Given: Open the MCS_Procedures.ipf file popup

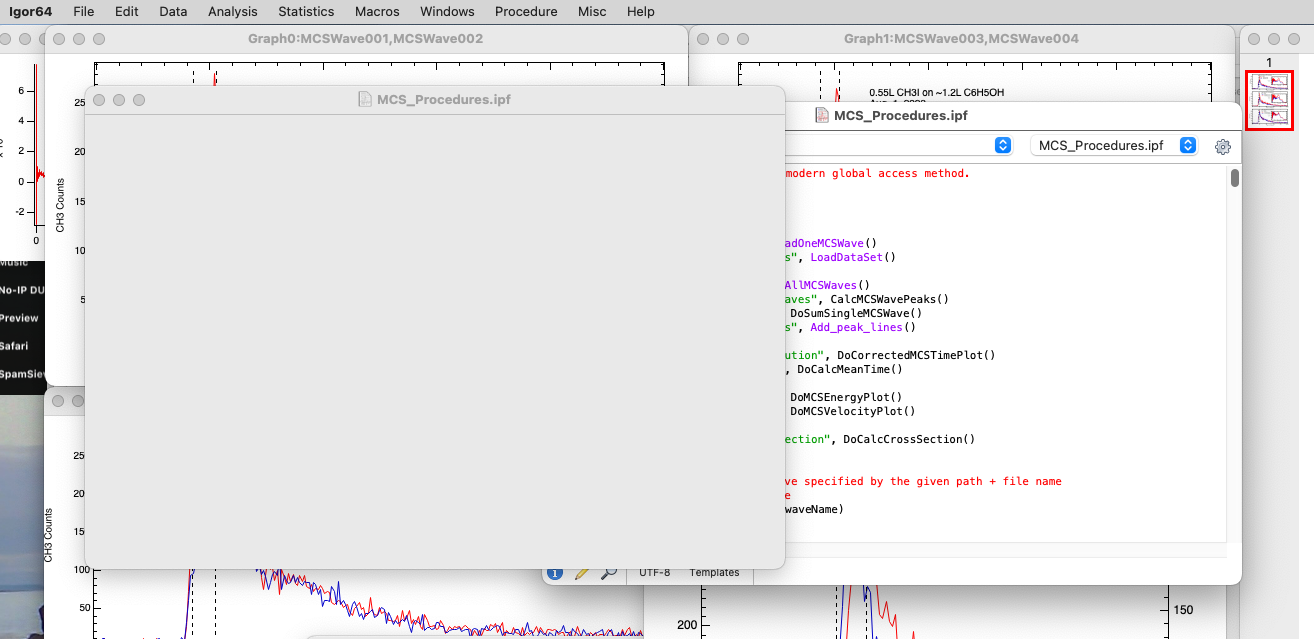Looking at the screenshot, I should (1114, 146).
